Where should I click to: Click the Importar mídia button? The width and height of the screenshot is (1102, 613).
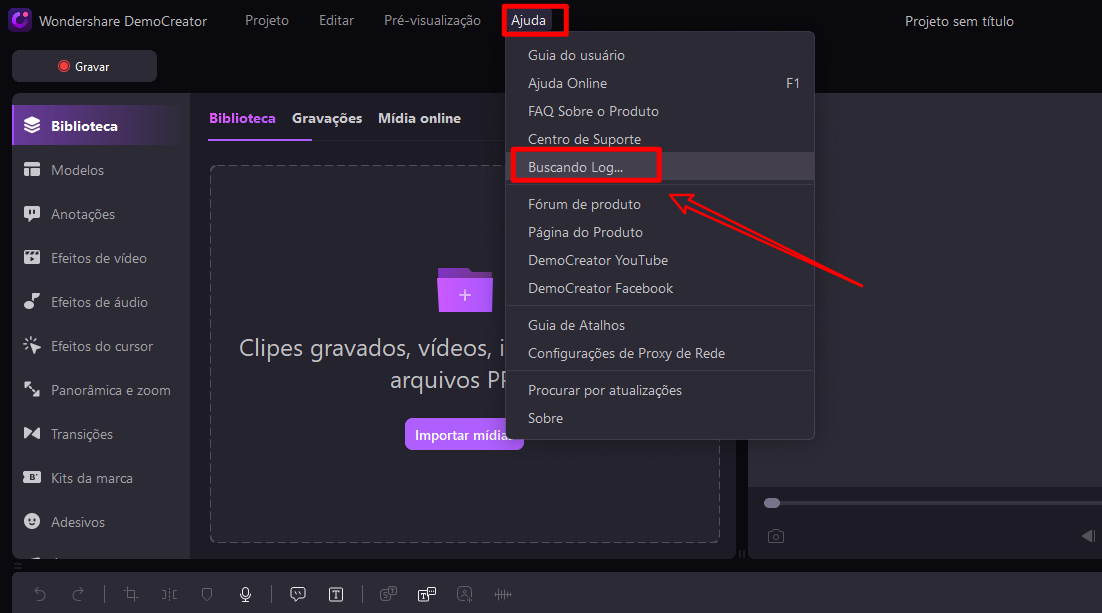point(463,435)
